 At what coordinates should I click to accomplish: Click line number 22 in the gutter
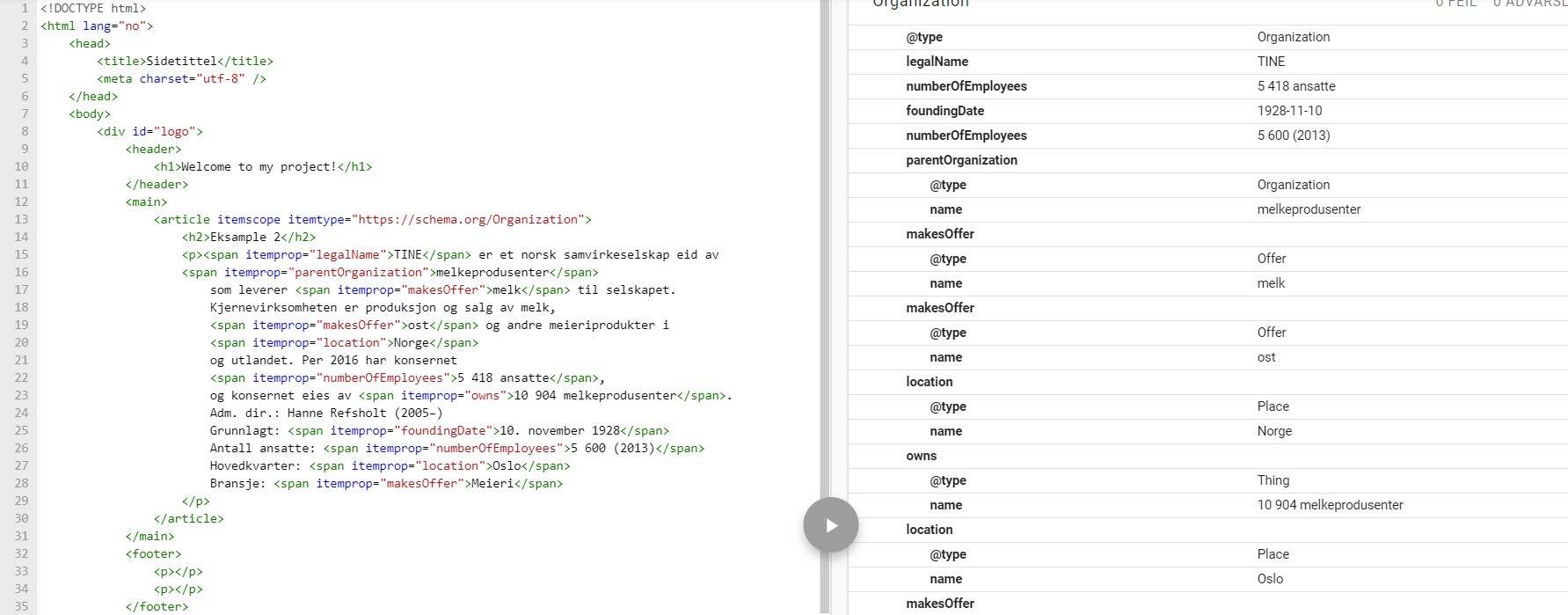[x=21, y=377]
